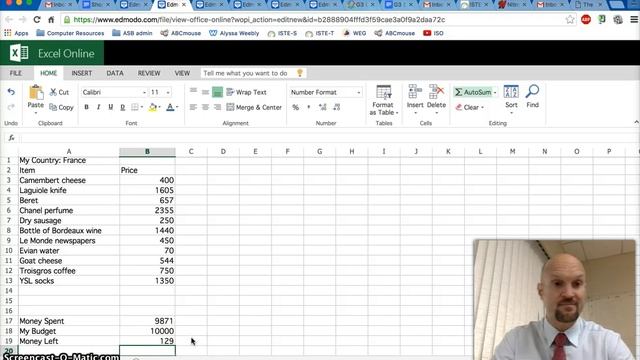The height and width of the screenshot is (360, 640).
Task: Switch to the DATA tab
Action: (x=115, y=73)
